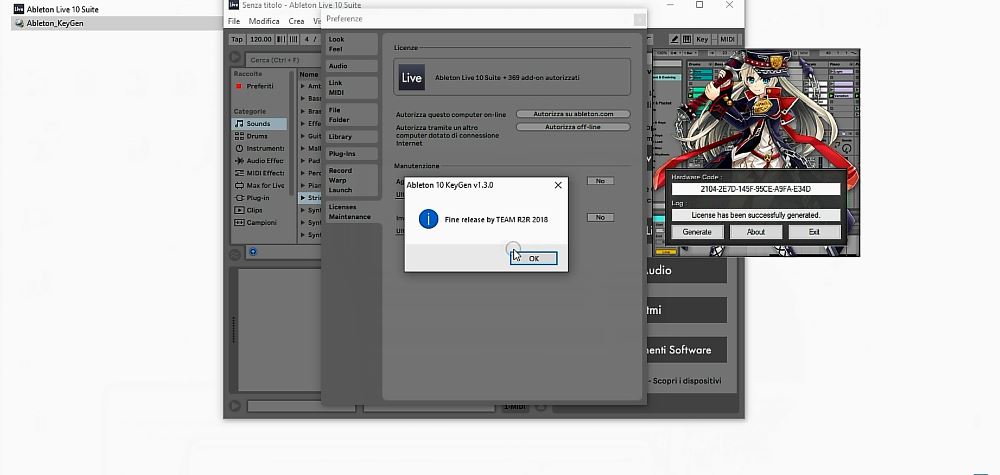This screenshot has height=475, width=1000.
Task: Expand the Mall folder in browser list
Action: point(303,149)
